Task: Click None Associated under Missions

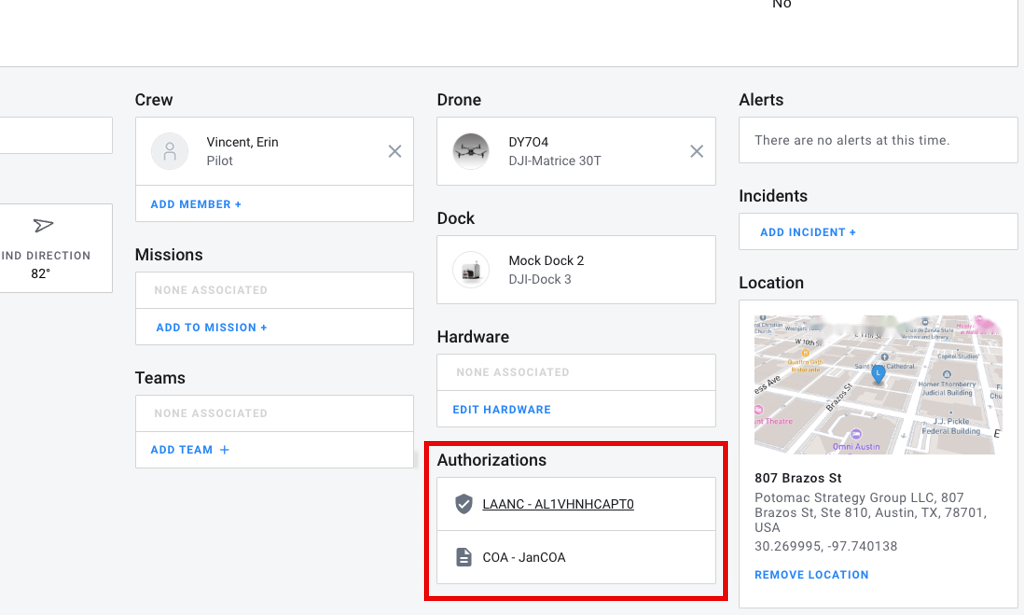Action: tap(211, 290)
